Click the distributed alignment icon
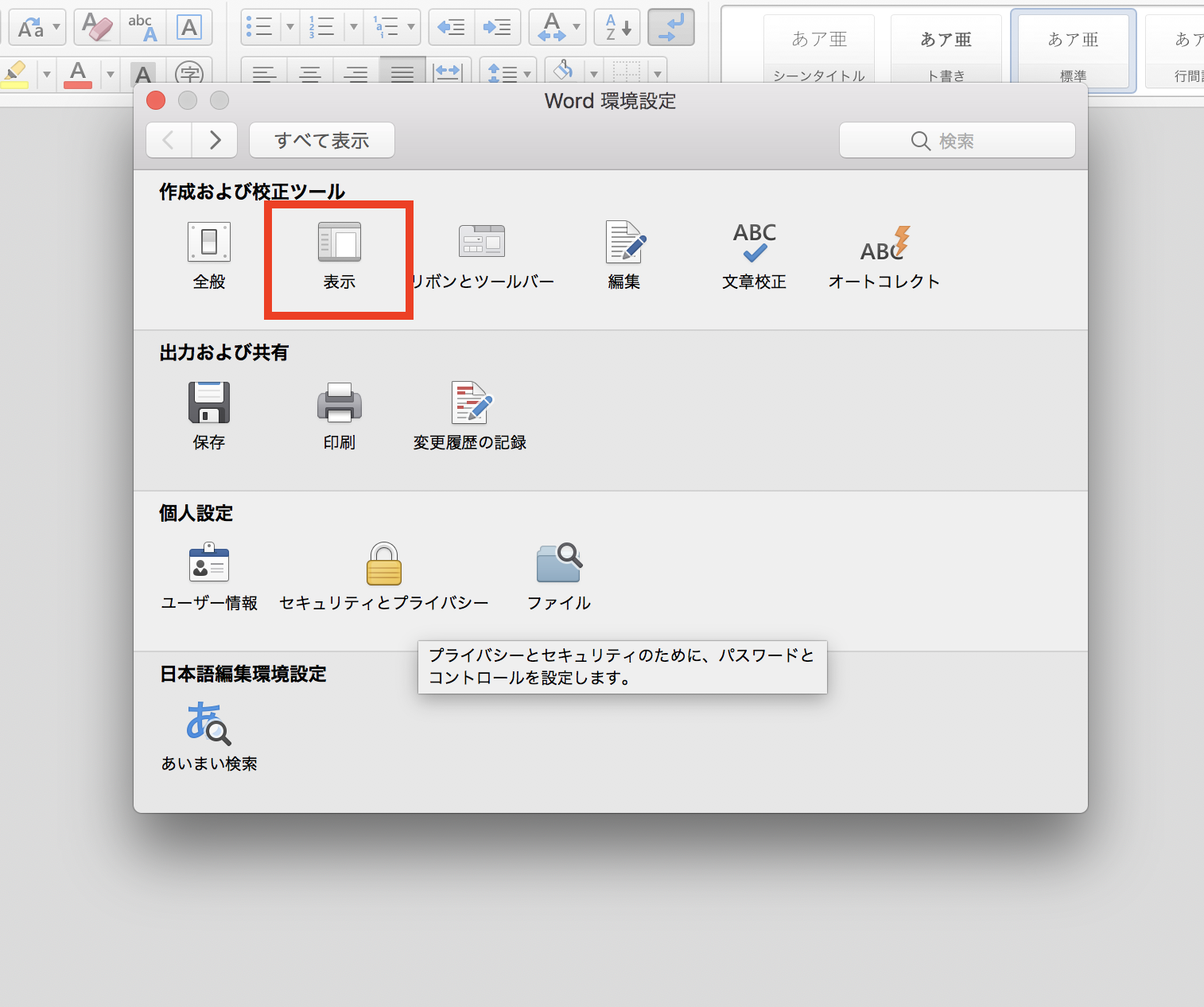1204x1007 pixels. point(449,73)
